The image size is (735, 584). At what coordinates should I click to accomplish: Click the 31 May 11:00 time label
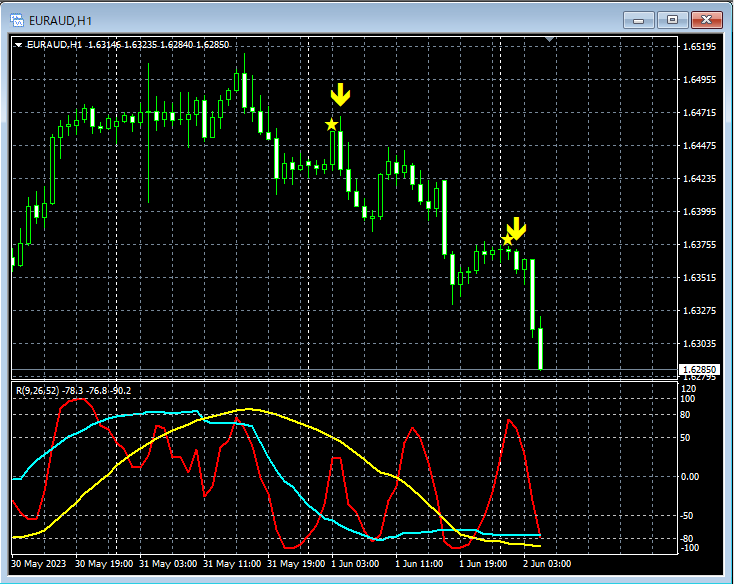pyautogui.click(x=232, y=563)
